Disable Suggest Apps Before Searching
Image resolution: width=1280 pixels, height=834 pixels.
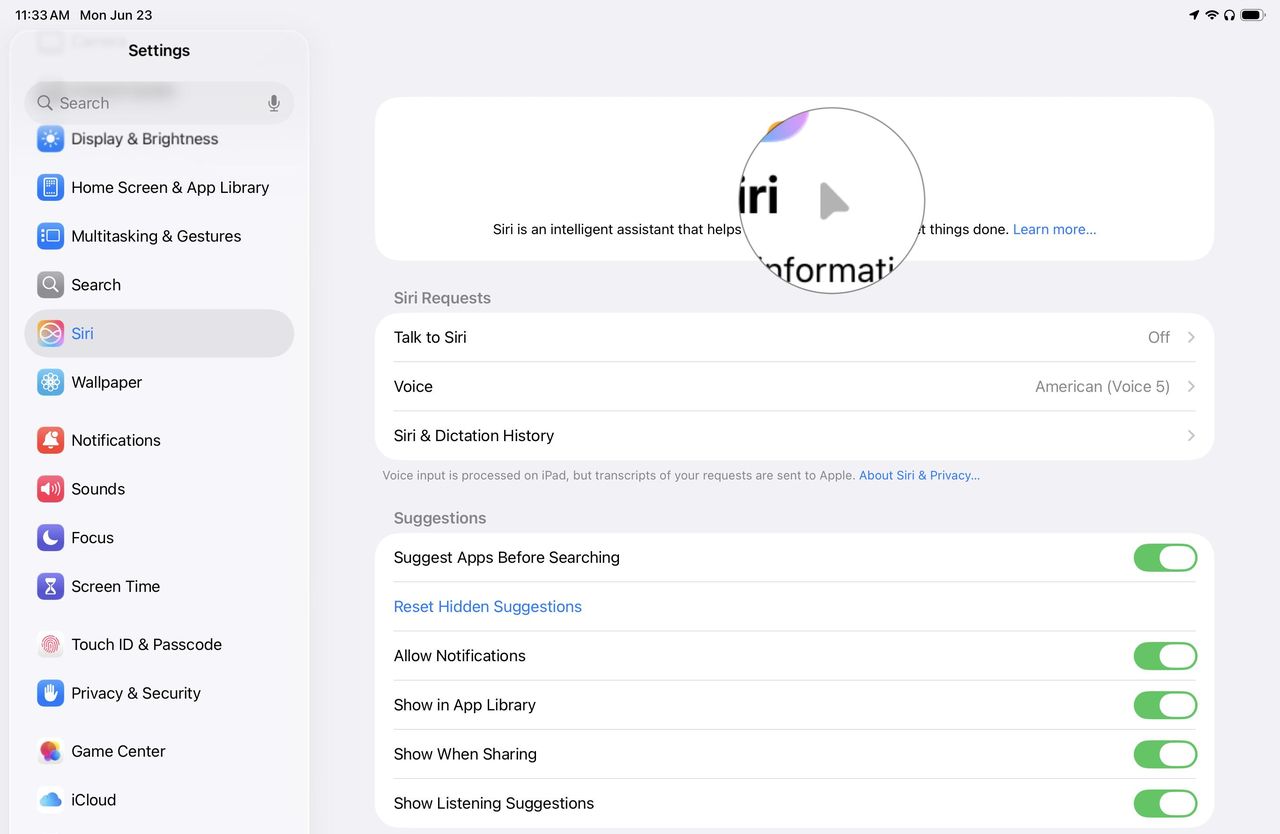click(x=1165, y=558)
